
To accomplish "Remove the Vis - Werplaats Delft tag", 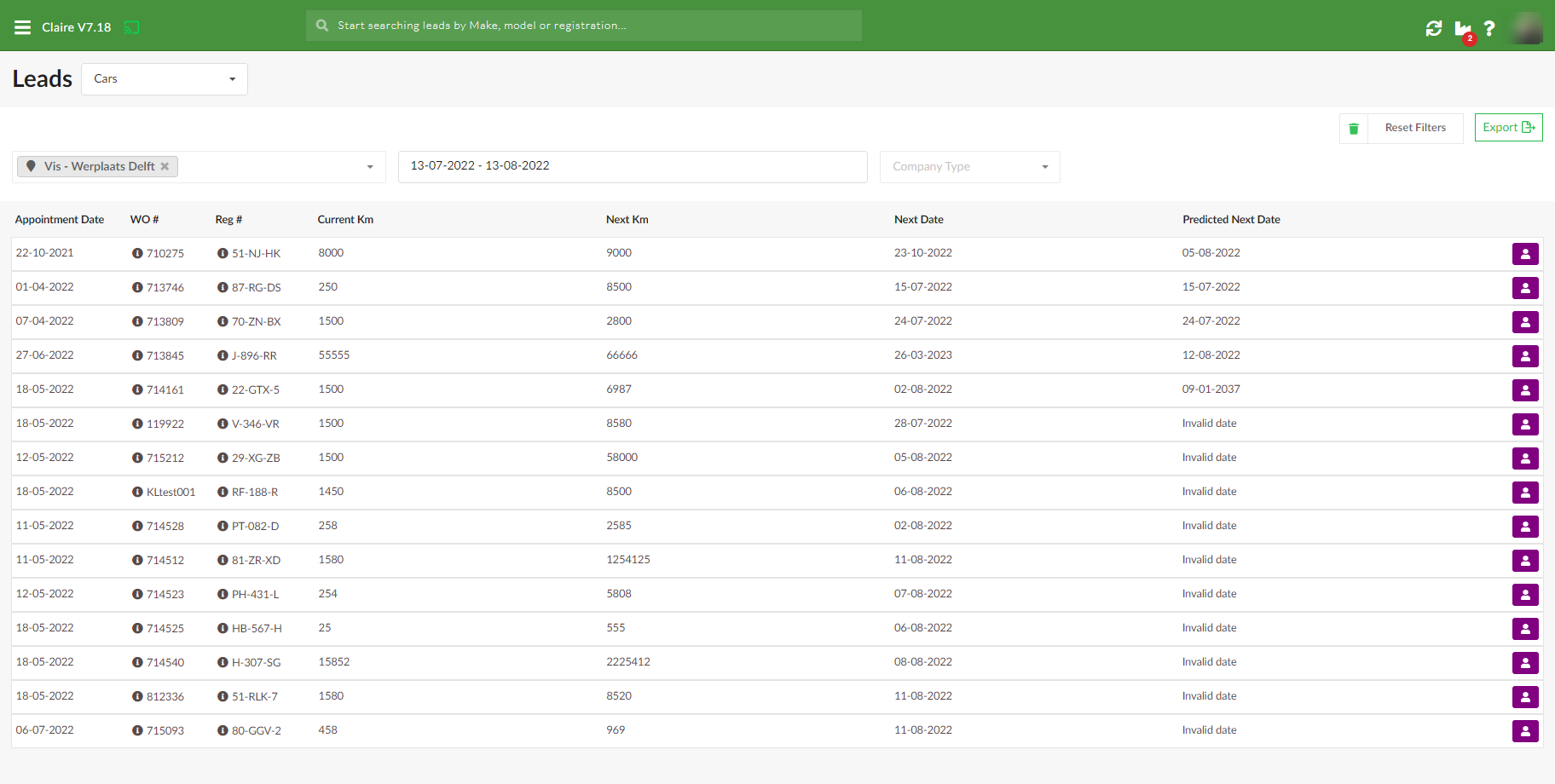I will (x=165, y=166).
